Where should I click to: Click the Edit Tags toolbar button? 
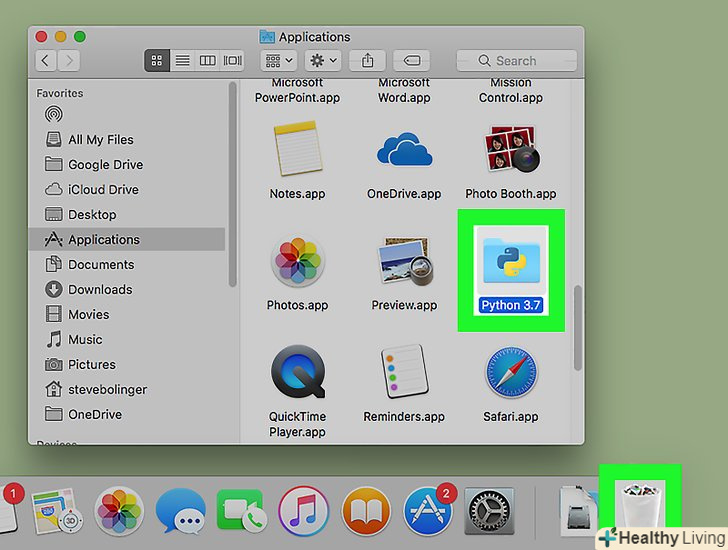[411, 61]
